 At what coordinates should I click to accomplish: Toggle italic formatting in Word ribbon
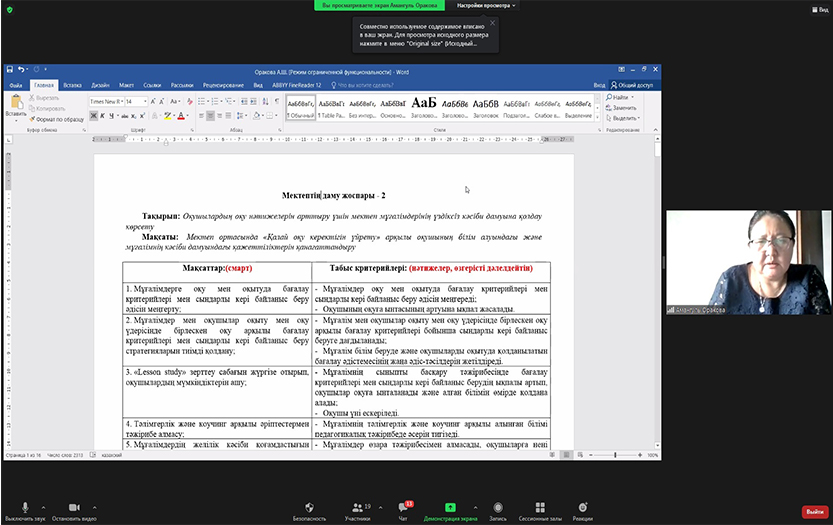(102, 115)
